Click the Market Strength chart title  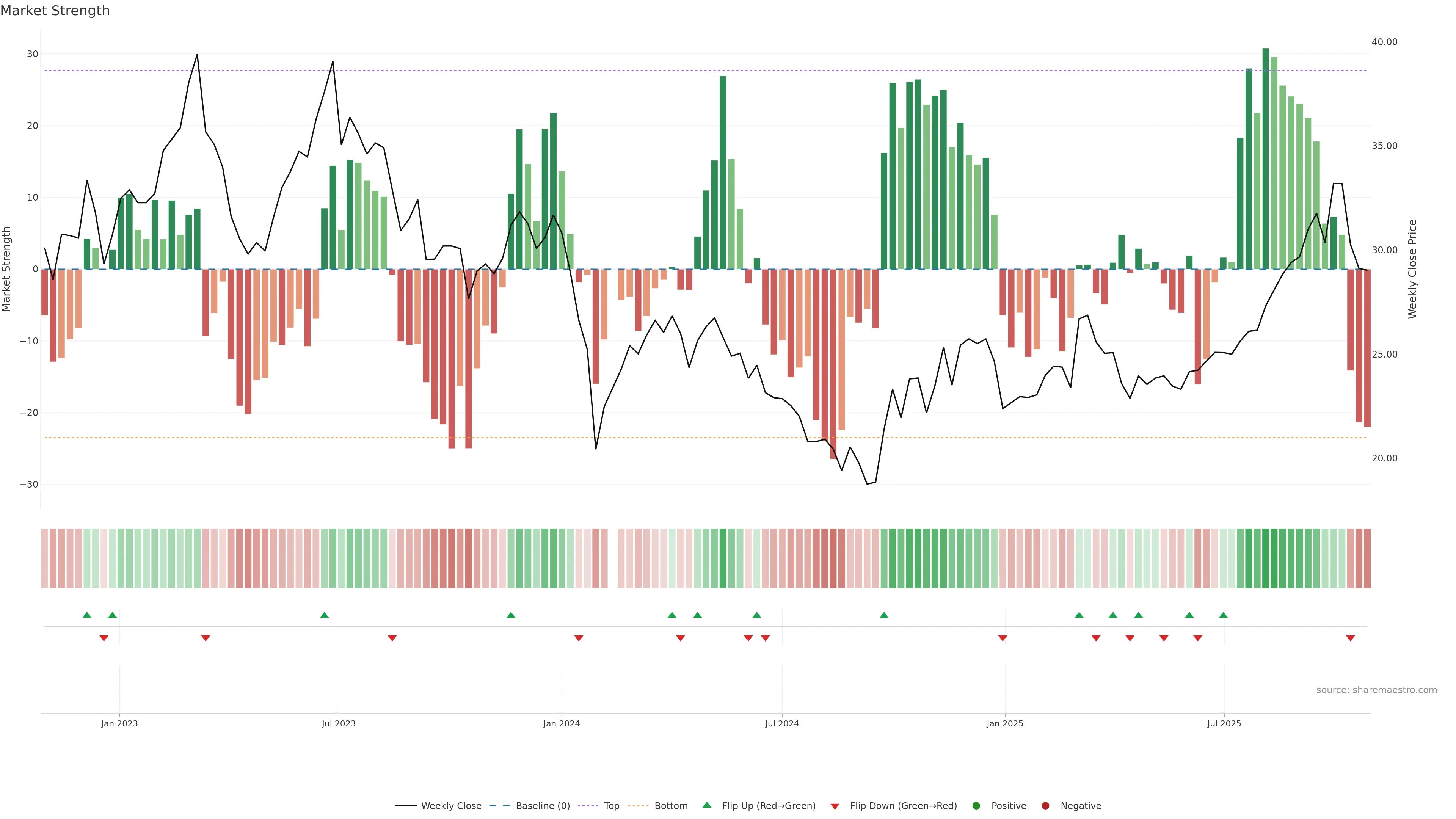55,11
